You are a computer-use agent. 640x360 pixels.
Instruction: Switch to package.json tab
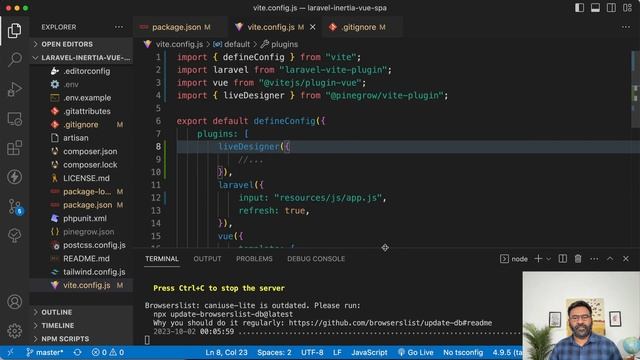click(x=180, y=27)
